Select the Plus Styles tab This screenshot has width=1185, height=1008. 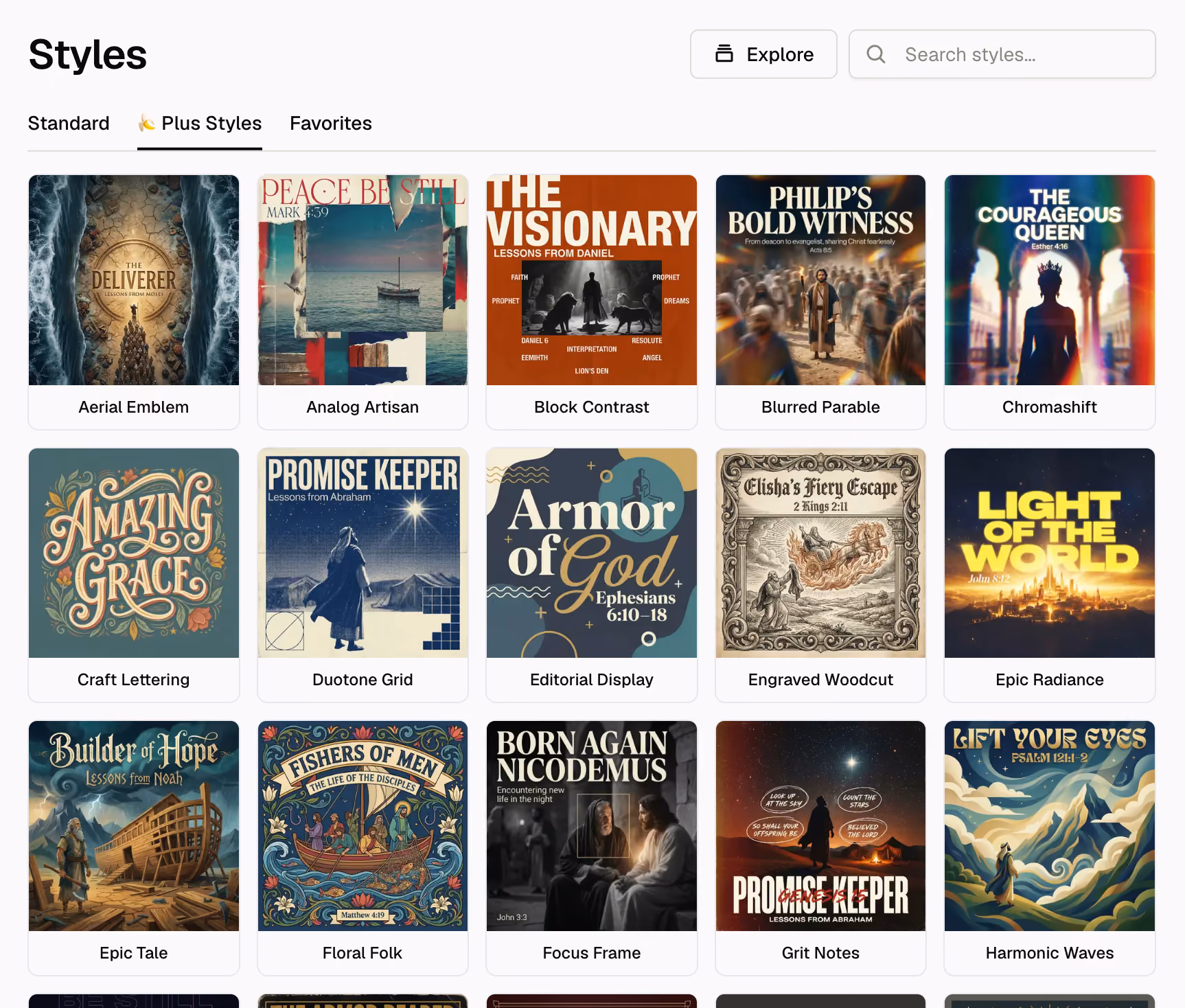pyautogui.click(x=200, y=124)
